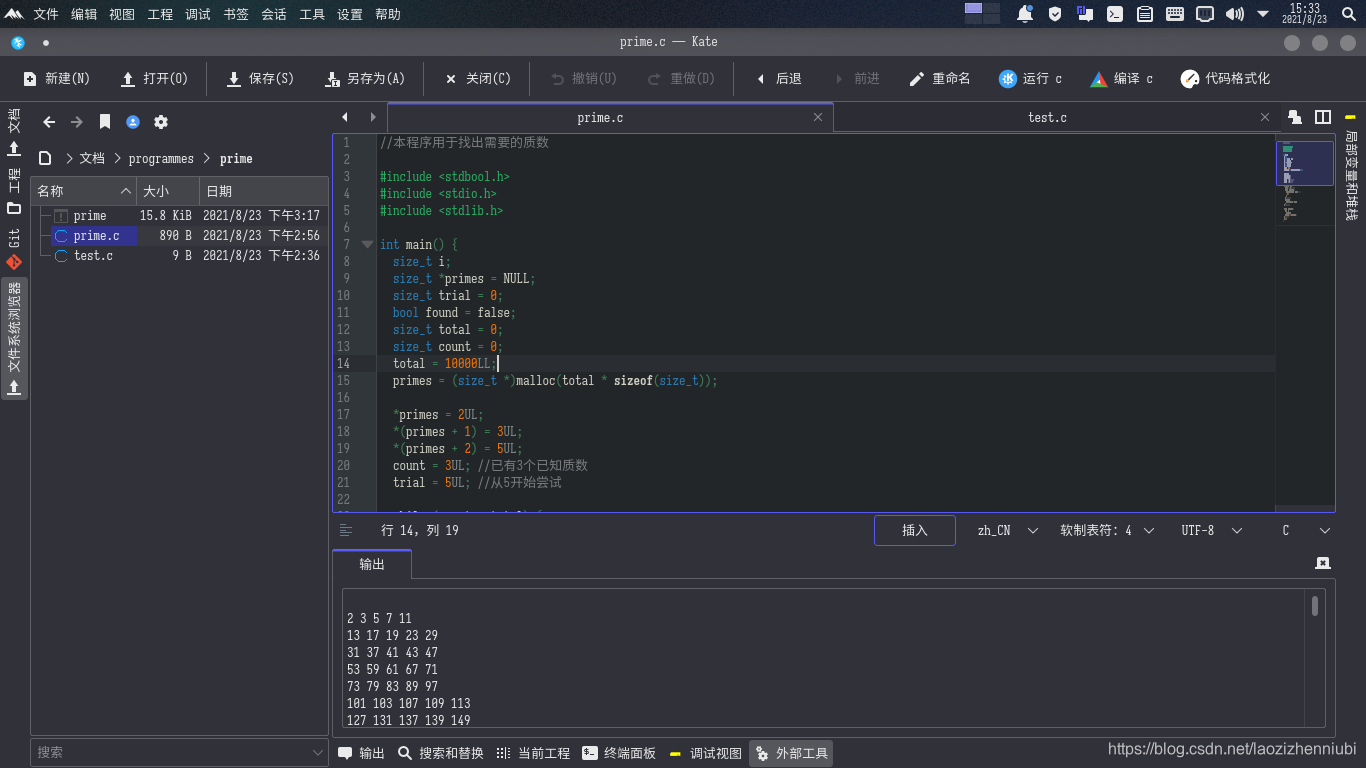1366x768 pixels.
Task: Toggle insert mode with the 插入 button
Action: [x=914, y=530]
